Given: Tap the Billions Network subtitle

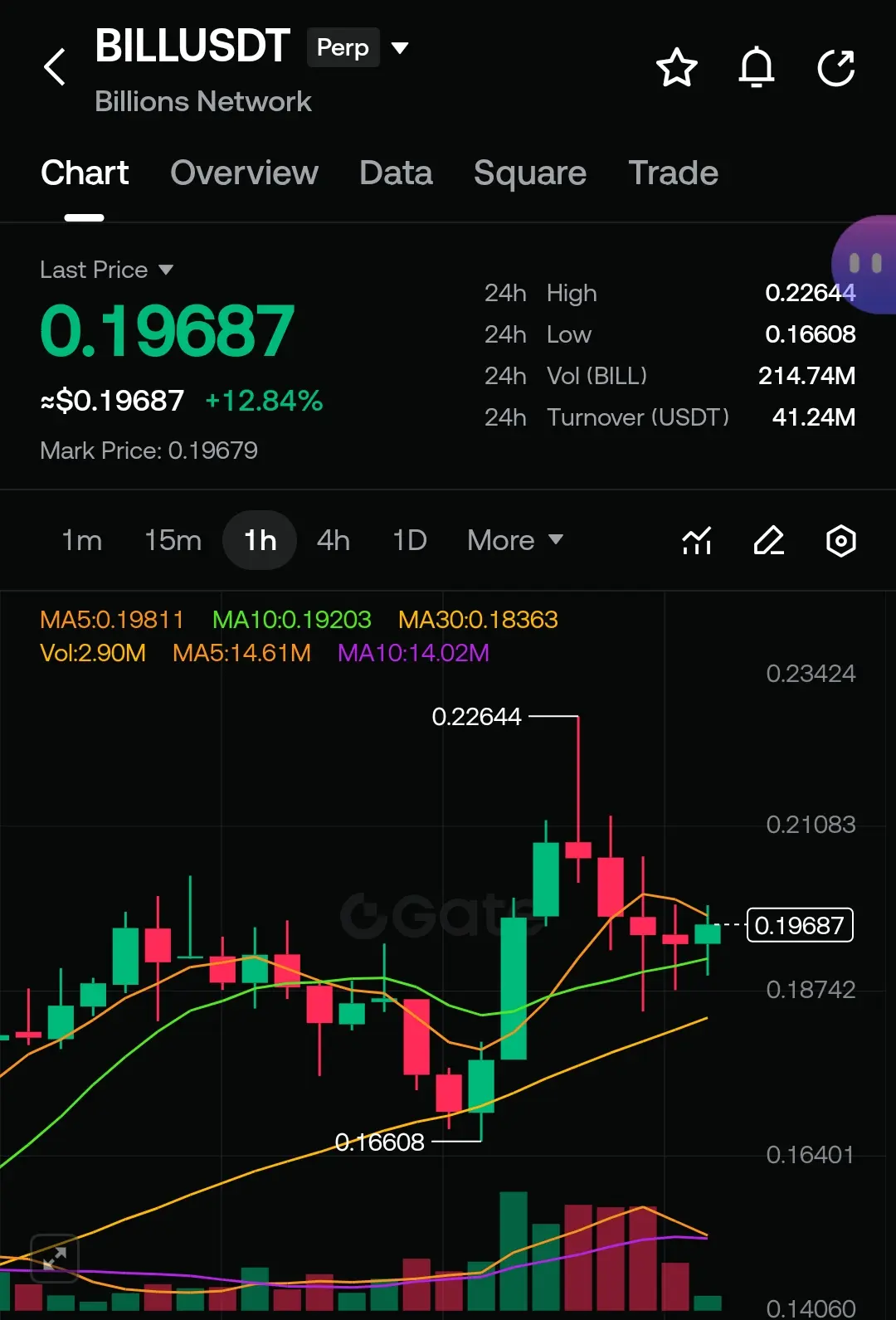Looking at the screenshot, I should click(203, 101).
